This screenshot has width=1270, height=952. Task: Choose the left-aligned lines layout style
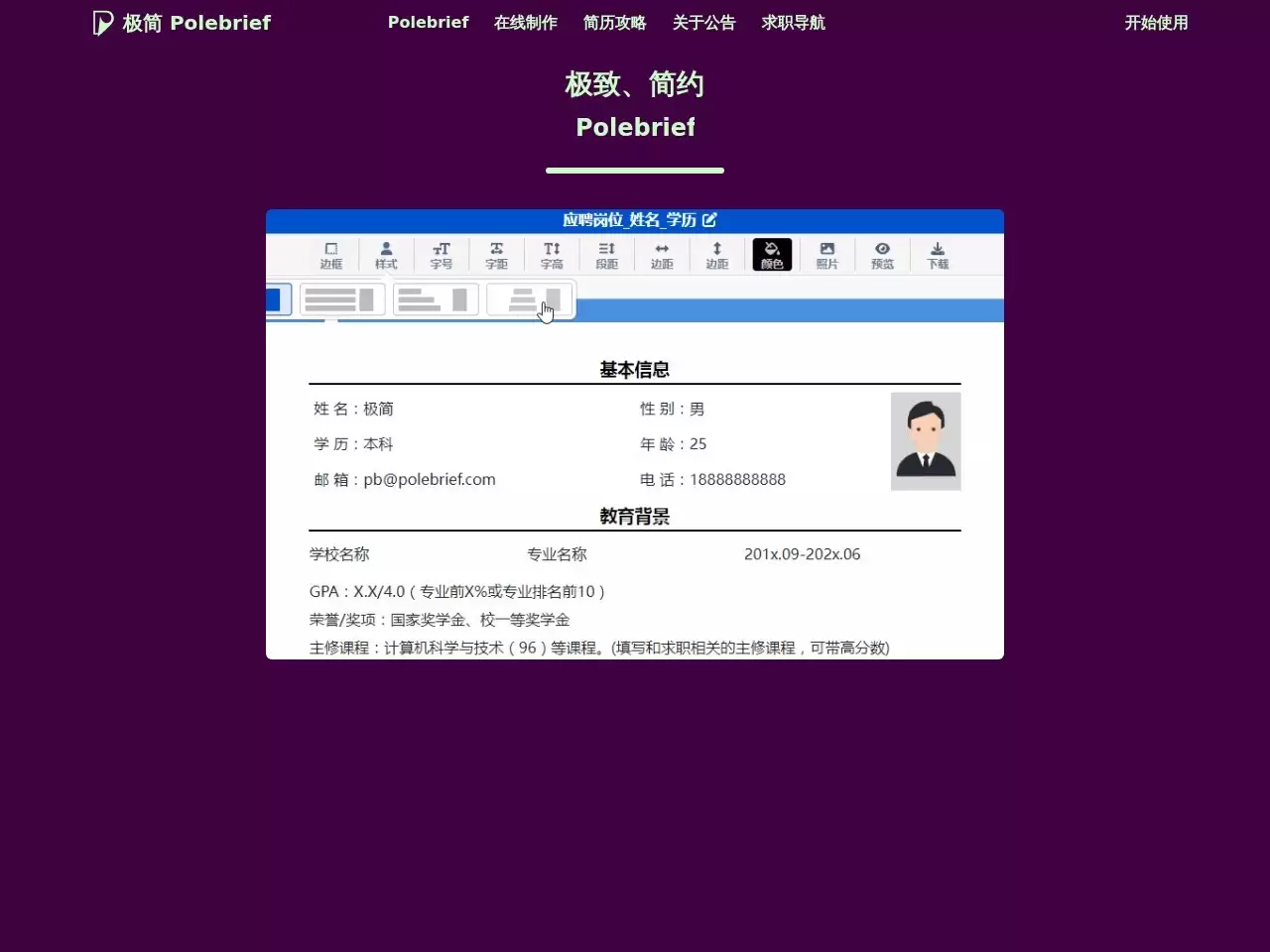[x=436, y=299]
